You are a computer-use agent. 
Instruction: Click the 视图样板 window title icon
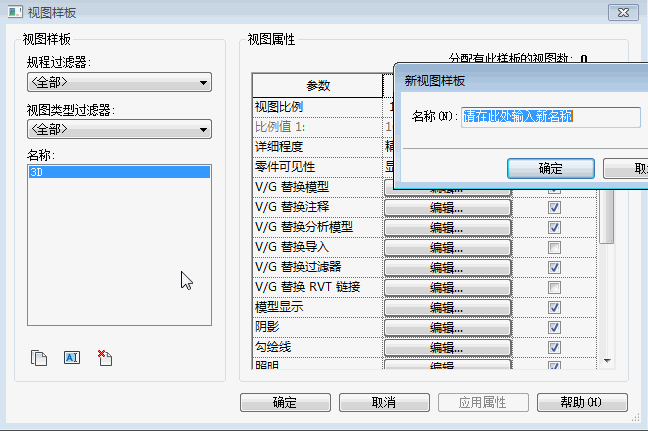[12, 12]
